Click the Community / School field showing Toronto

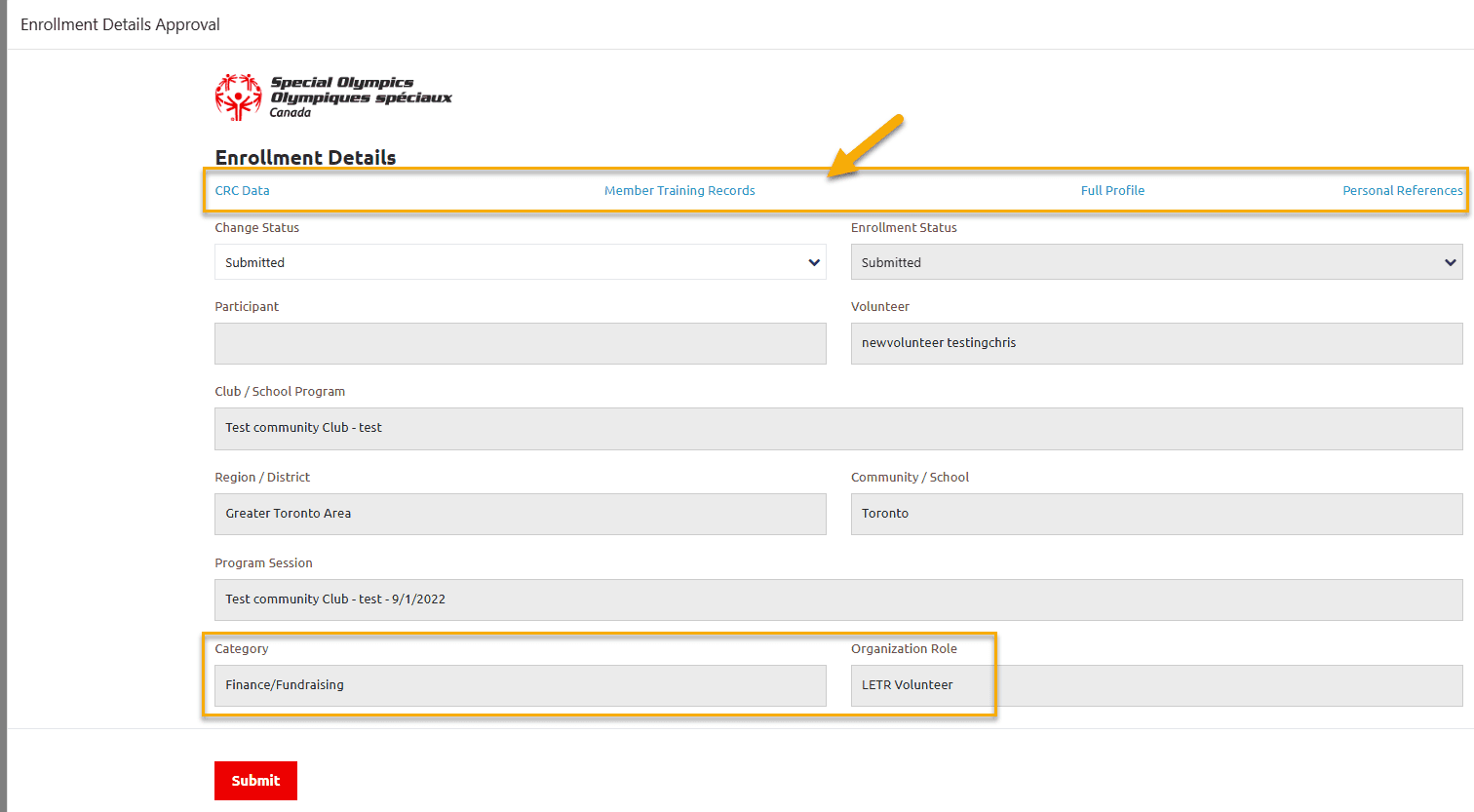point(1157,514)
